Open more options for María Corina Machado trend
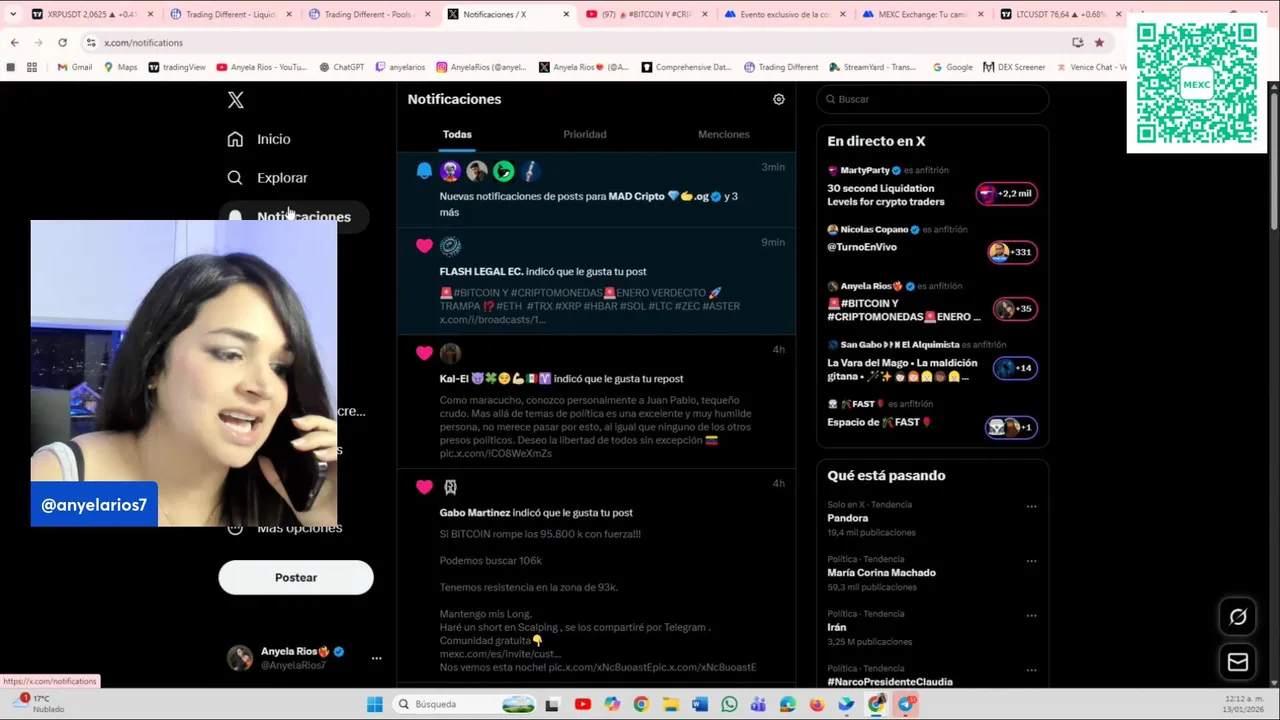This screenshot has width=1280, height=720. click(1031, 561)
